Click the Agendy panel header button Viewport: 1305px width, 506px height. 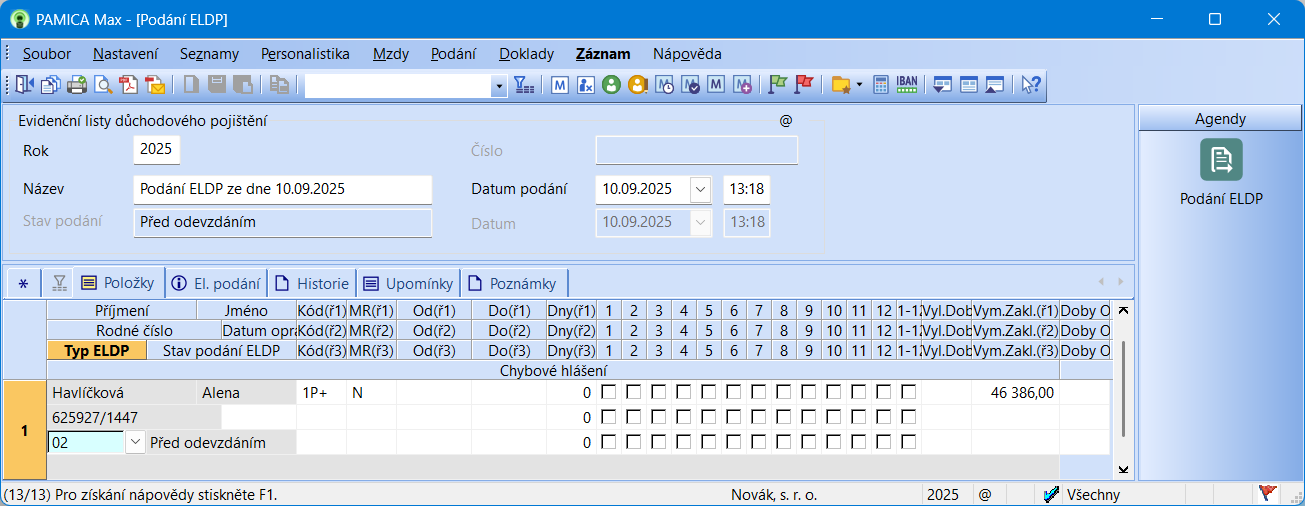[1220, 118]
